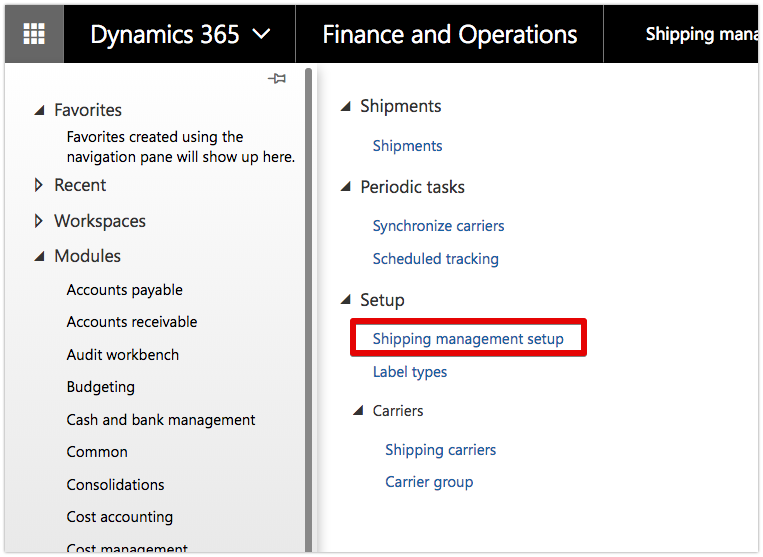Open Shipping management setup link
Viewport: 763px width, 557px height.
point(468,339)
